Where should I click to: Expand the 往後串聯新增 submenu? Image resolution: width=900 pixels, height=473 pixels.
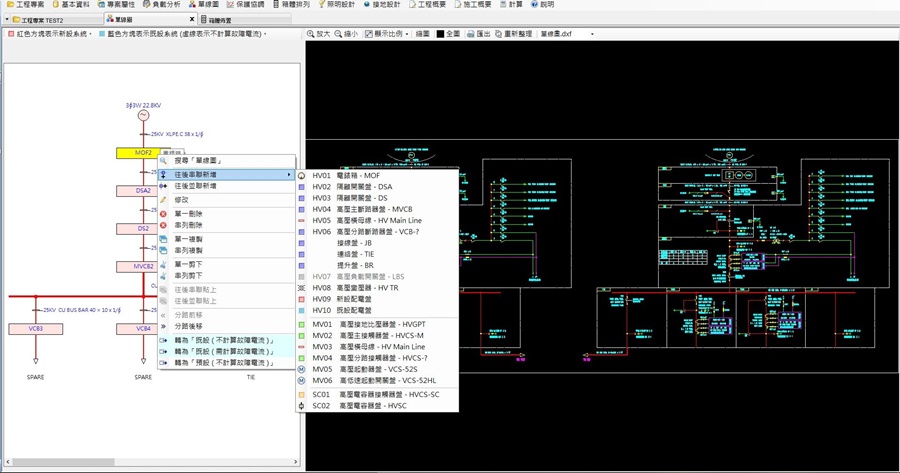click(x=227, y=175)
